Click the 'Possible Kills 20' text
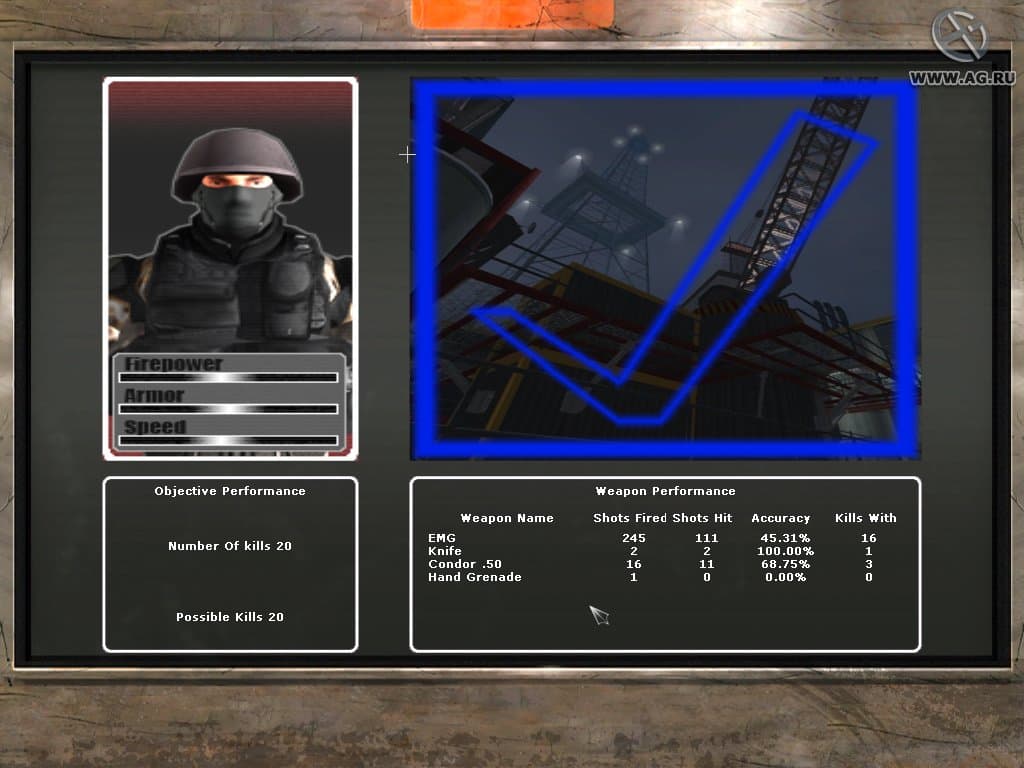Viewport: 1024px width, 768px height. [x=230, y=617]
